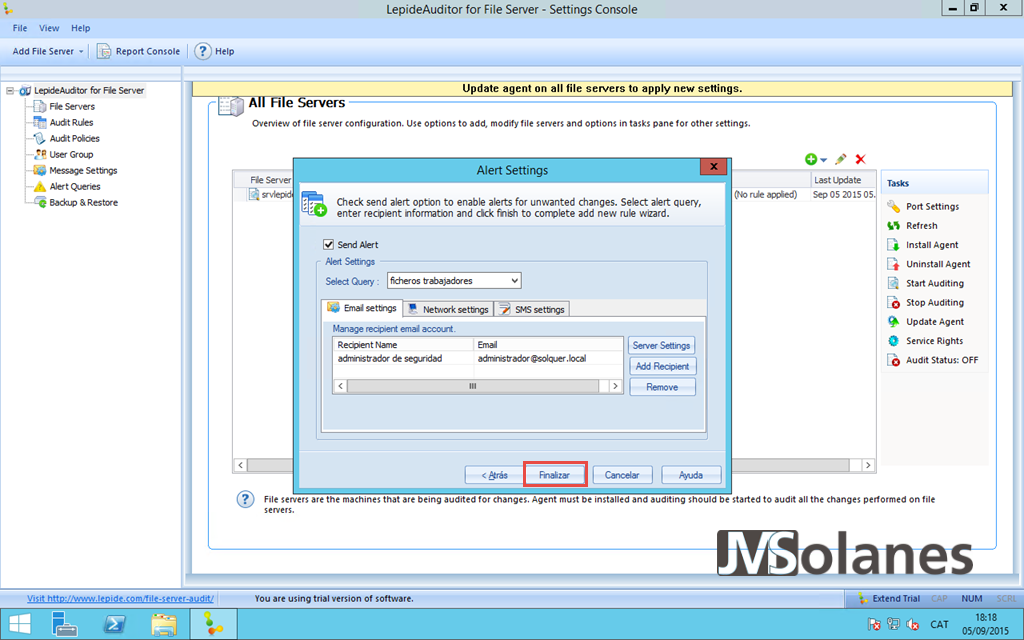Click file server list scroll right arrow
Screen dimensions: 1024x640
pyautogui.click(x=868, y=465)
